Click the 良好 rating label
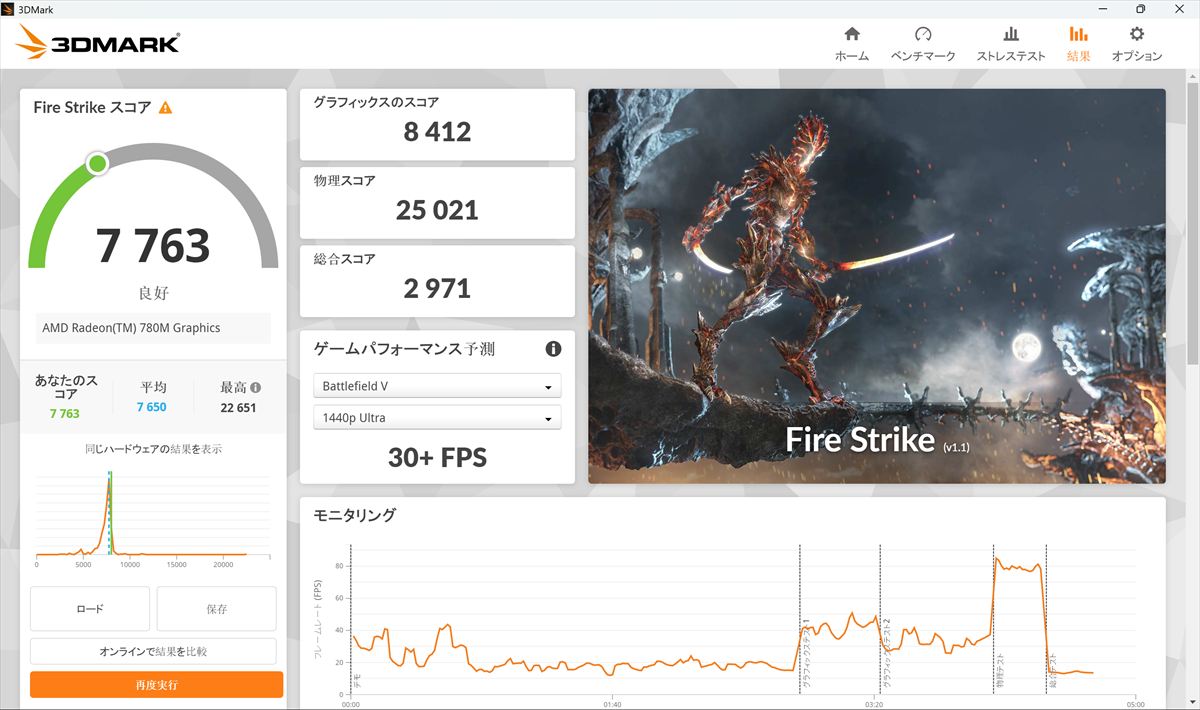 pos(153,294)
